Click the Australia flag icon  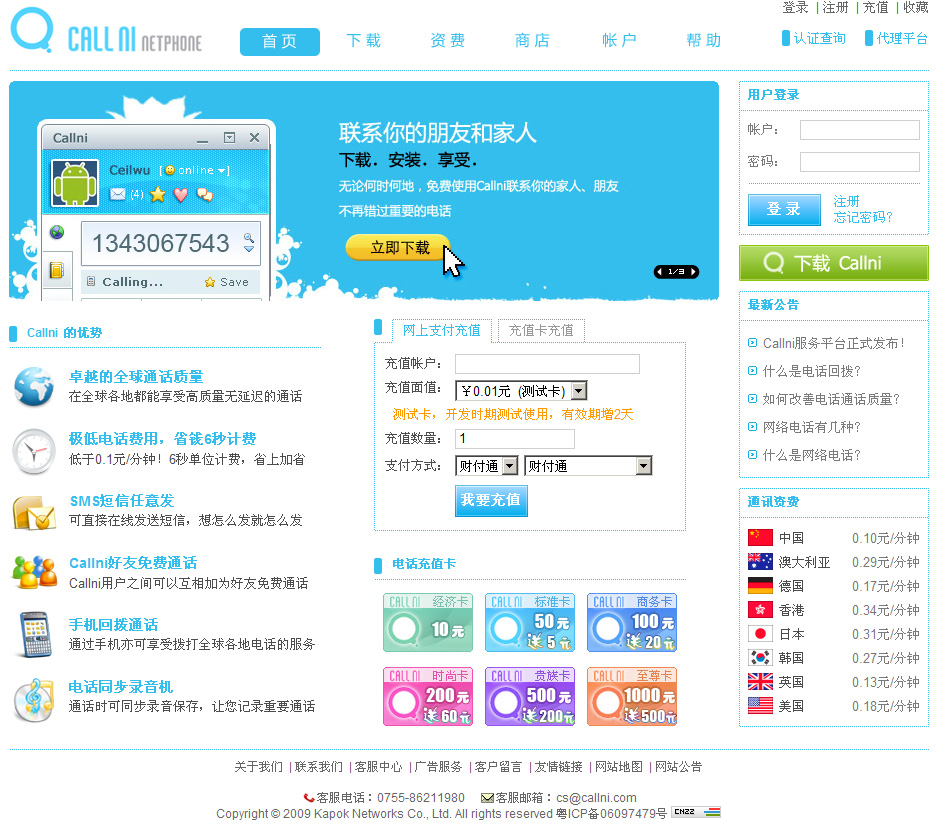tap(760, 562)
